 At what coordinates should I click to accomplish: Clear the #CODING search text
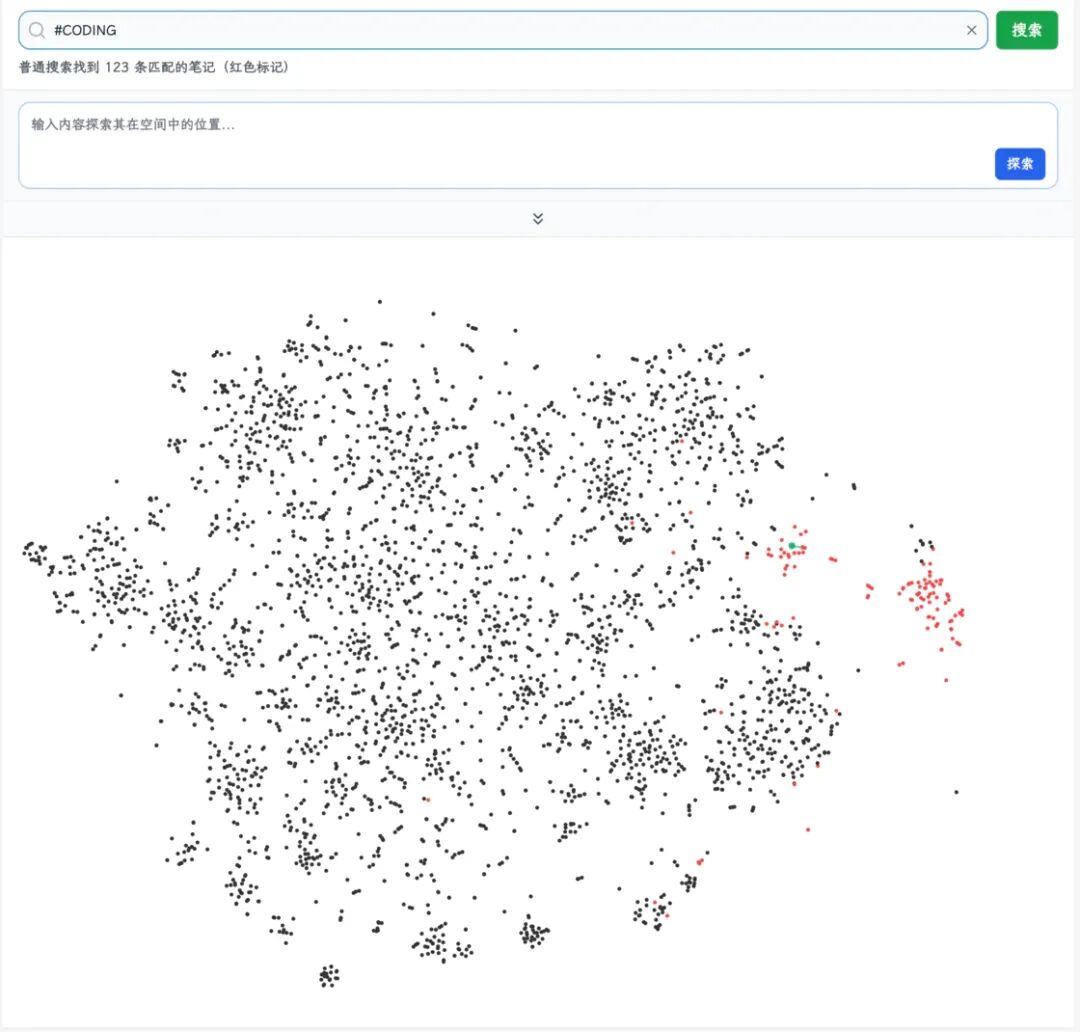pyautogui.click(x=971, y=30)
